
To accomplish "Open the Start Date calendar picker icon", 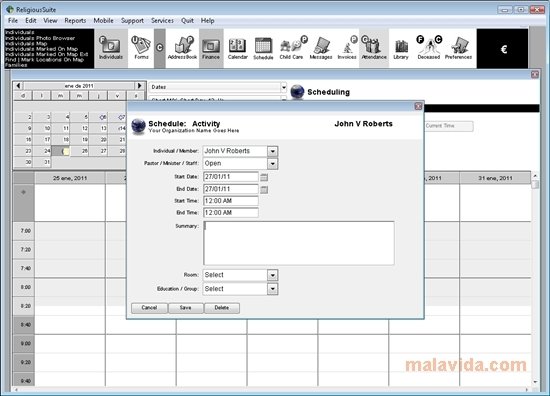I will [x=264, y=177].
